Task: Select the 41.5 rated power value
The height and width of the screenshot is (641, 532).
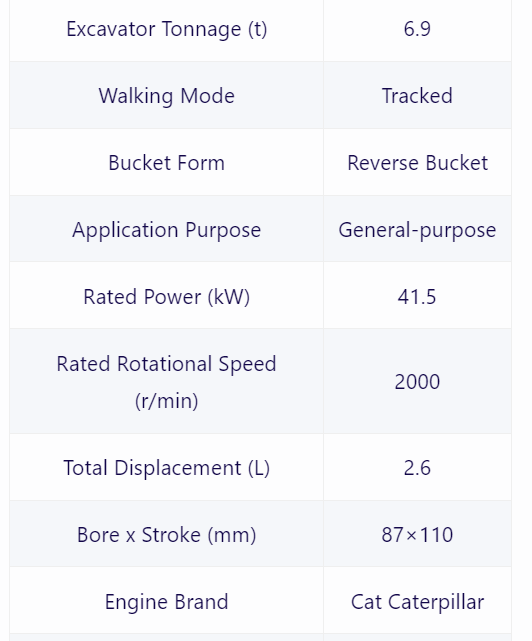Action: 417,296
